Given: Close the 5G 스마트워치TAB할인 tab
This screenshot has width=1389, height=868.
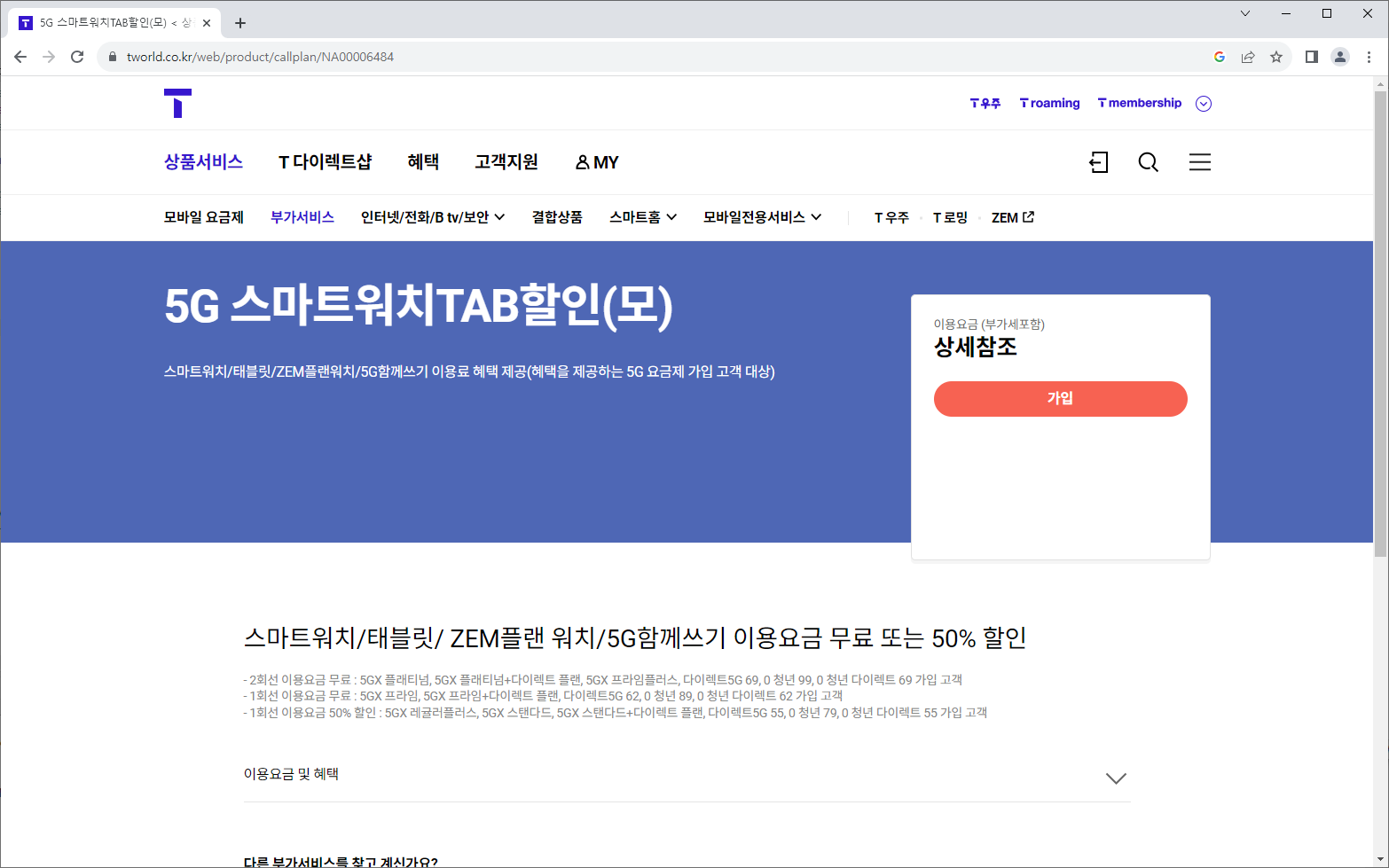Looking at the screenshot, I should [x=207, y=23].
